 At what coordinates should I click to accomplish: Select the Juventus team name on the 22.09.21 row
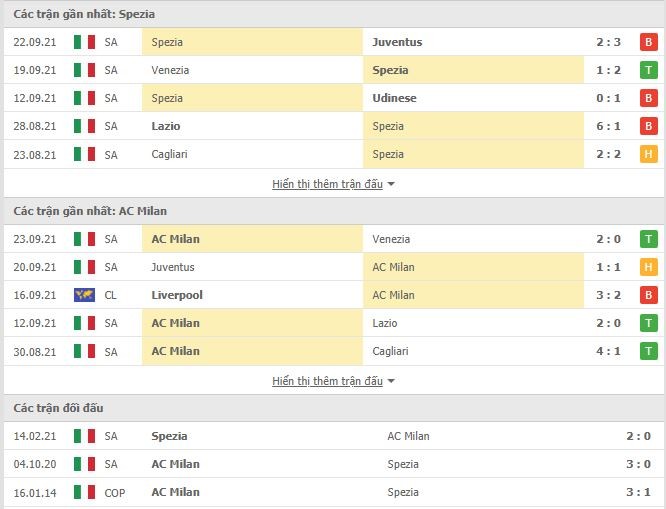[397, 42]
